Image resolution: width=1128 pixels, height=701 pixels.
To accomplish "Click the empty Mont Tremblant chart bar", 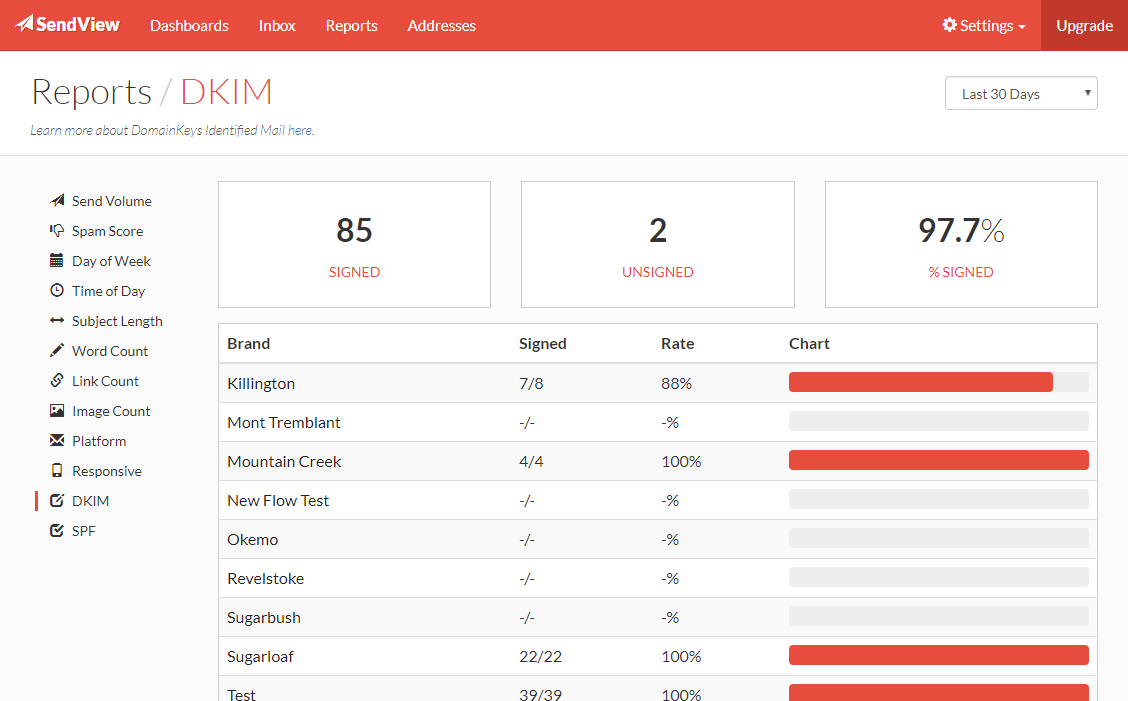I will coord(938,421).
